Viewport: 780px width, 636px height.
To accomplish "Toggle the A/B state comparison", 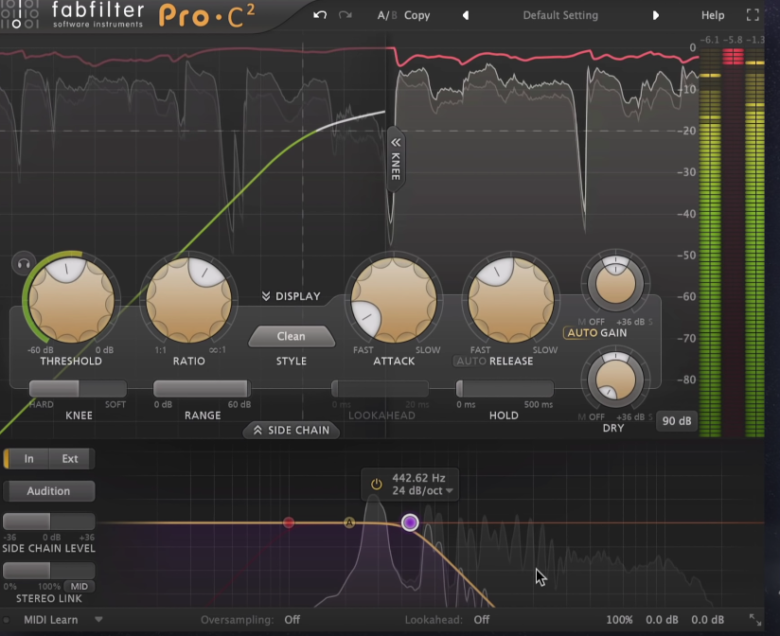I will pyautogui.click(x=387, y=15).
